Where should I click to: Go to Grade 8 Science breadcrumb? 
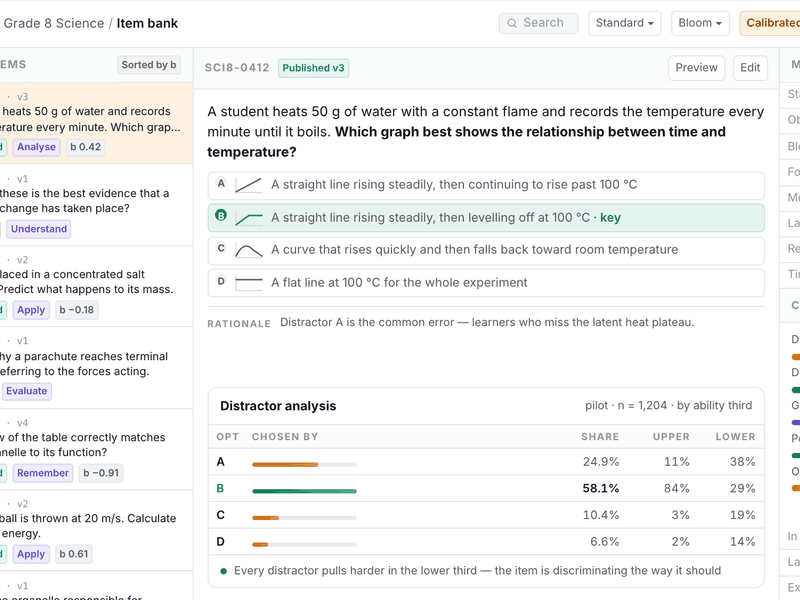point(54,23)
